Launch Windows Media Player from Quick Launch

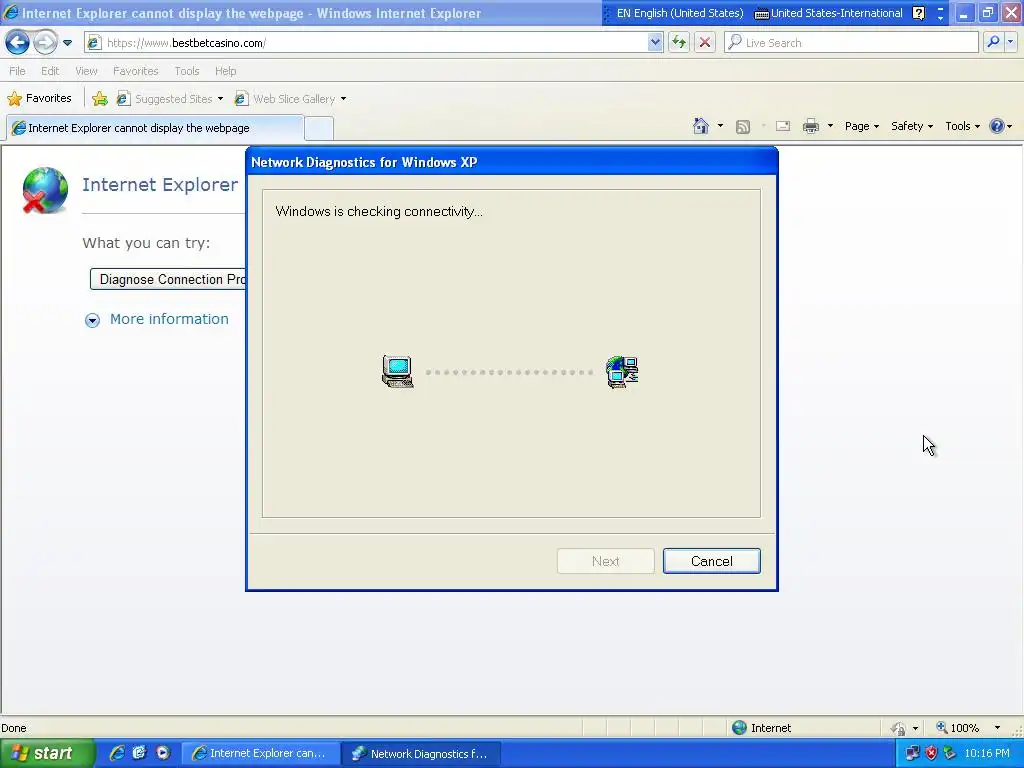click(163, 754)
